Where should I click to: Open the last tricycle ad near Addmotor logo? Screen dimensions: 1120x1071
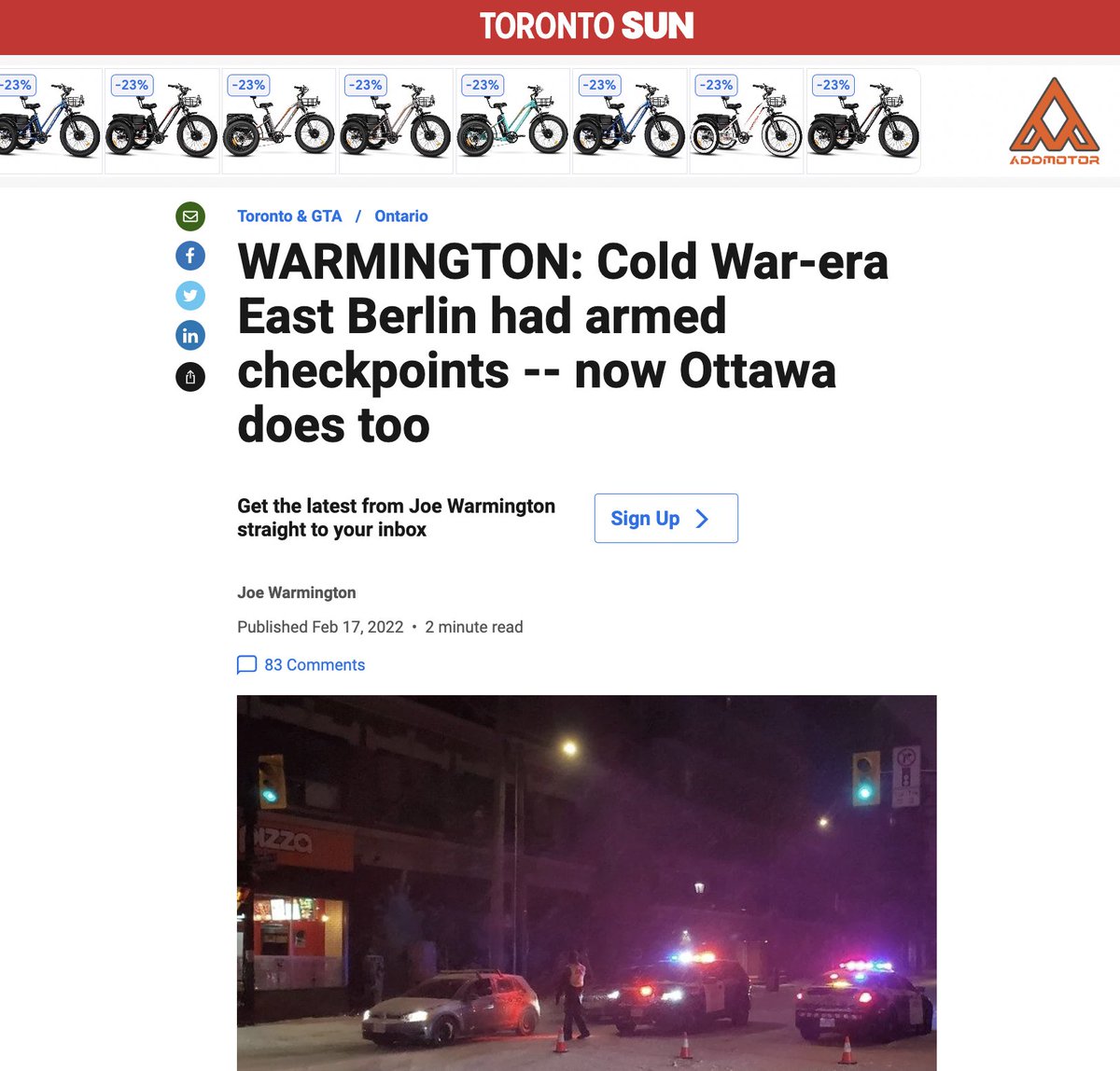pos(863,121)
